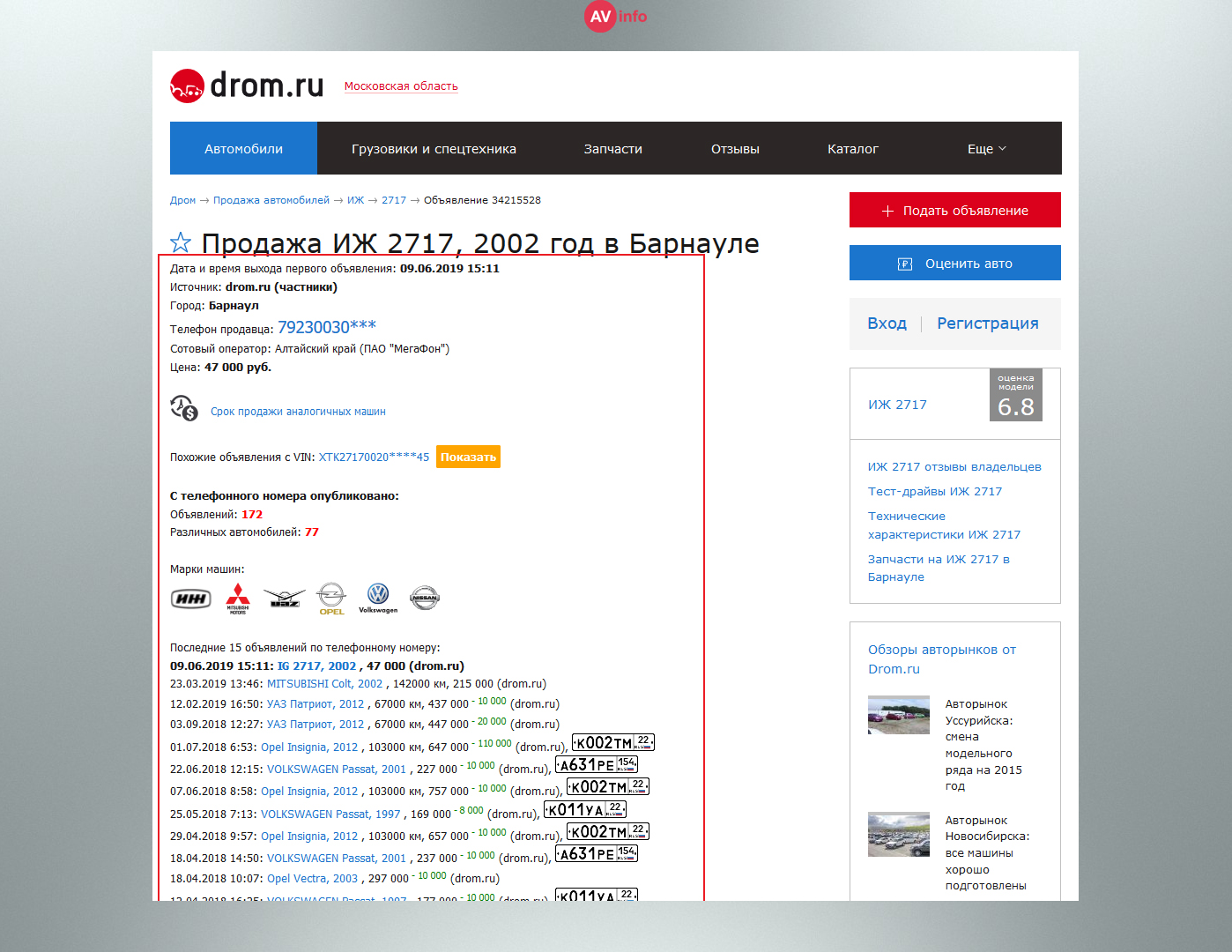
Task: Add listing to favorites with star icon
Action: tap(181, 242)
